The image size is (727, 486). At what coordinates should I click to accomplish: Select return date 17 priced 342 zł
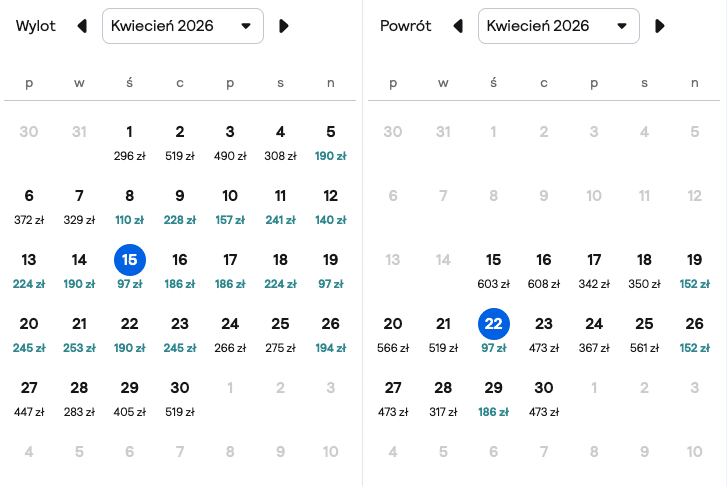(x=594, y=270)
